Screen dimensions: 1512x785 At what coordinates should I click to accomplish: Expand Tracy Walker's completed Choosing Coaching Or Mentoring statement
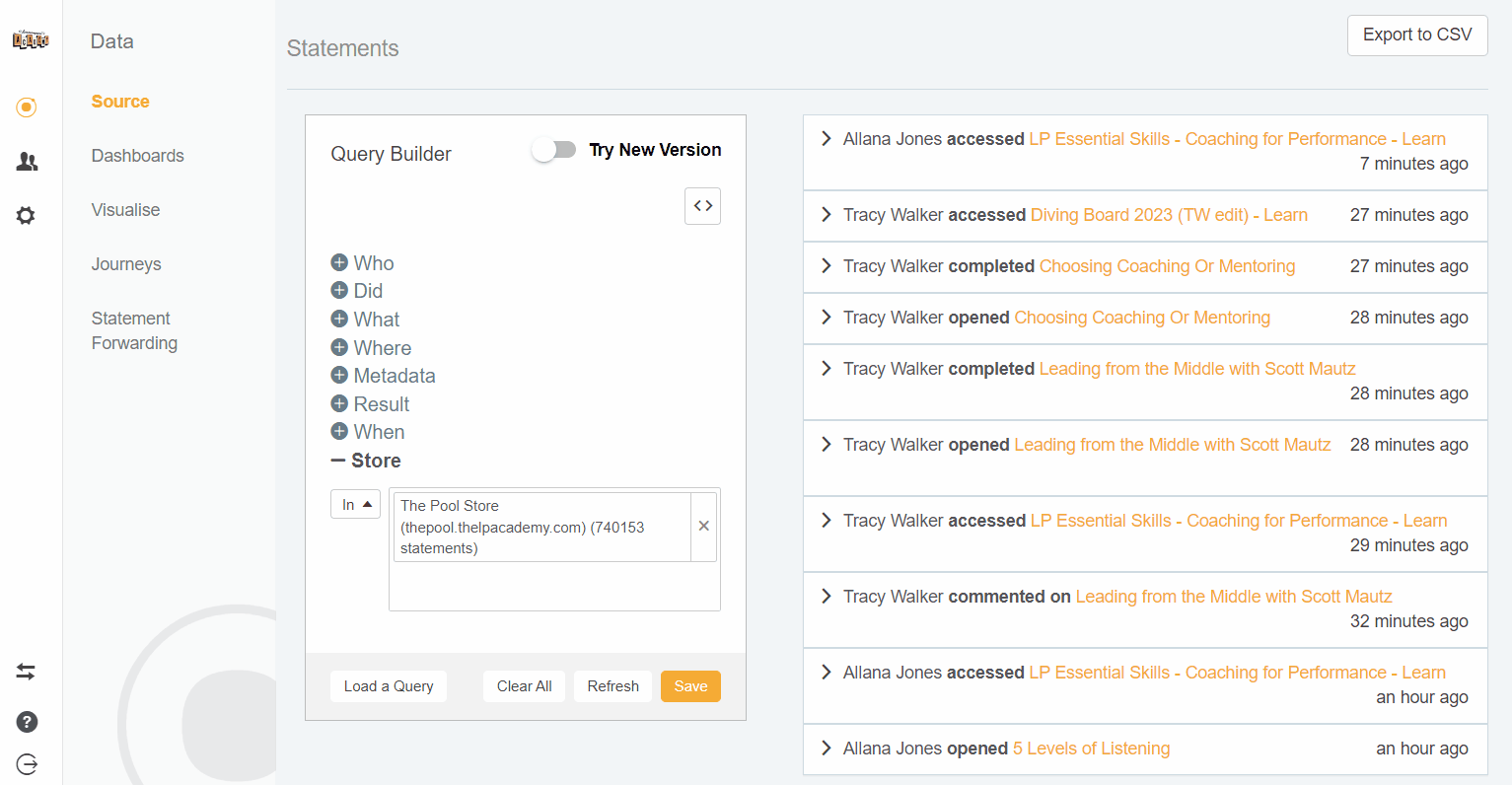[826, 266]
